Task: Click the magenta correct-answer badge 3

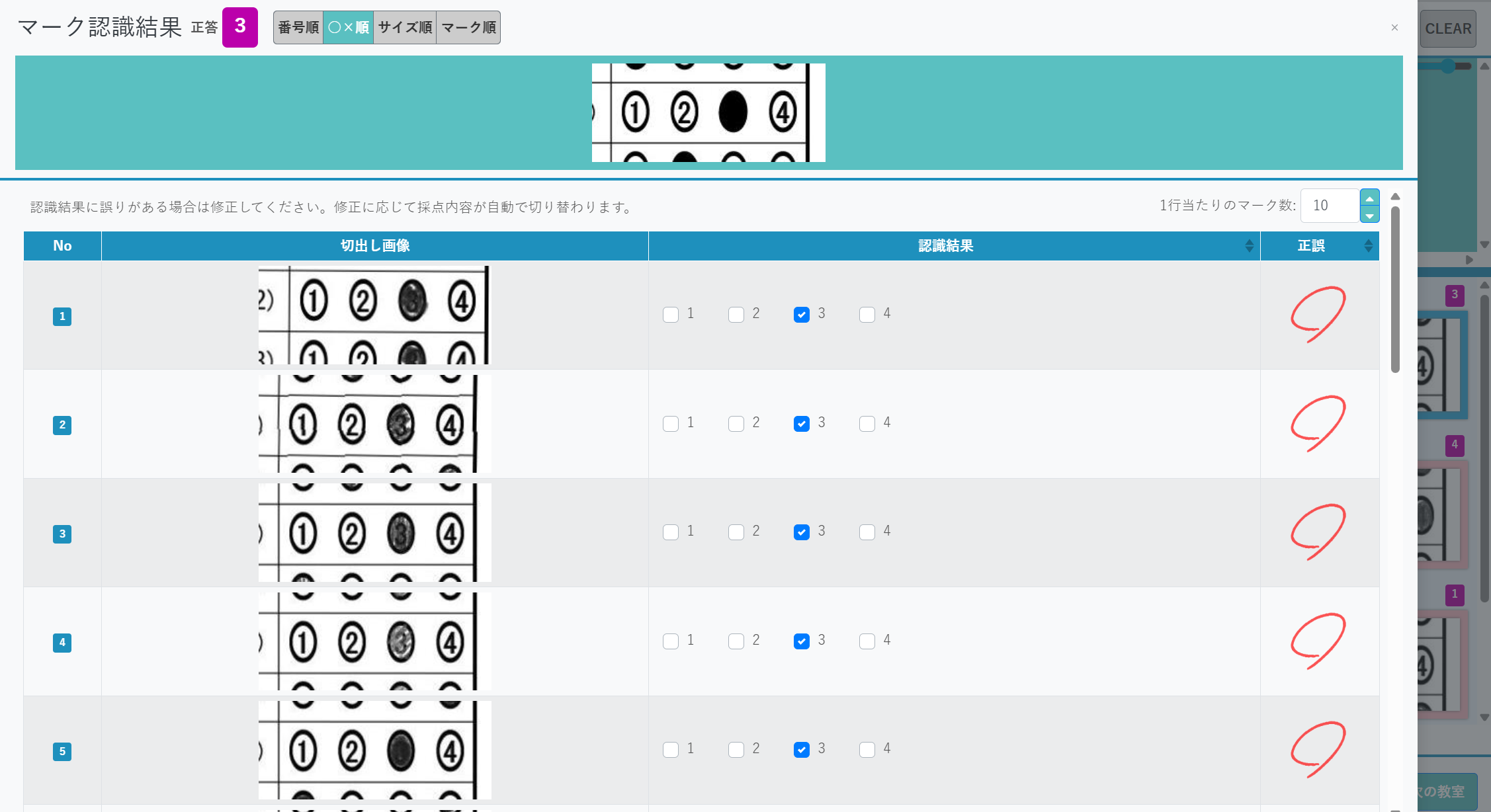Action: pos(239,27)
